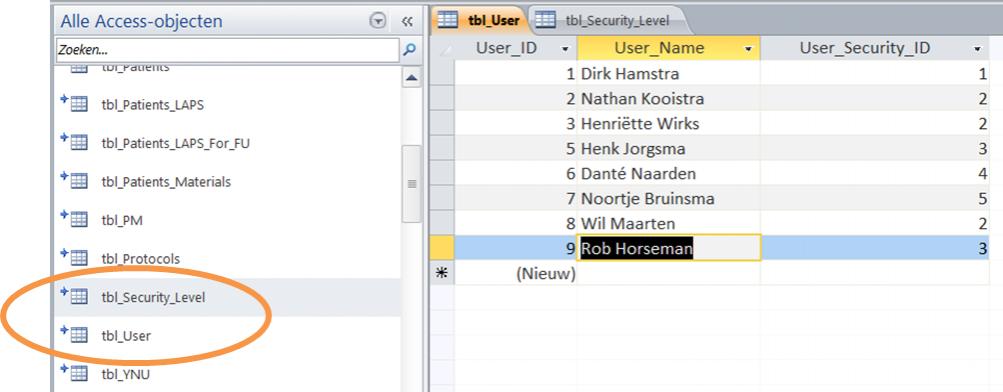Click the select-all corner box of datasheet
Image resolution: width=1003 pixels, height=392 pixels.
click(x=442, y=48)
